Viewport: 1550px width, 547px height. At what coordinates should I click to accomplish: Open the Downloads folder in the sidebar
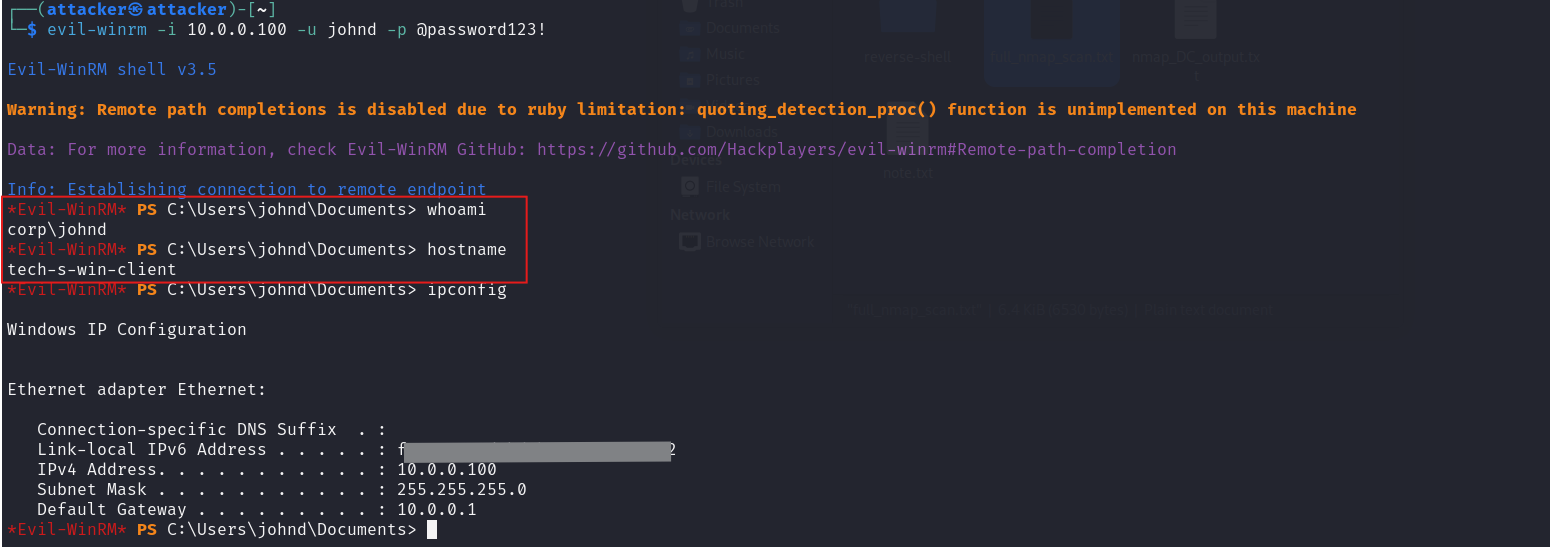click(741, 131)
